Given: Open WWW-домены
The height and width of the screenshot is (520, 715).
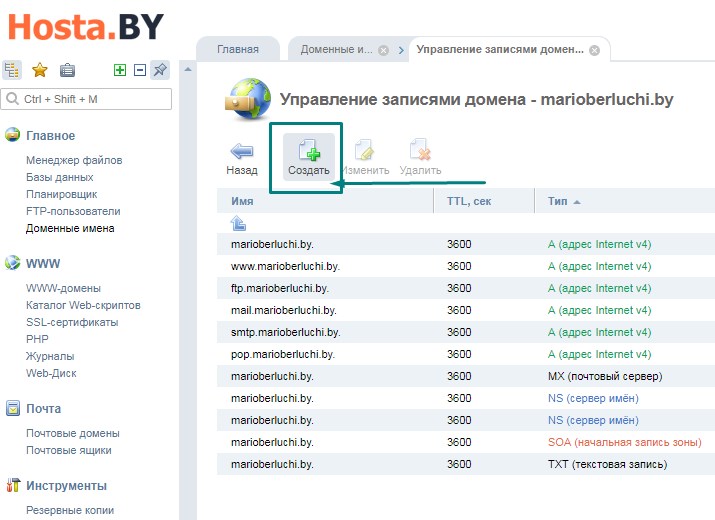Looking at the screenshot, I should point(63,288).
